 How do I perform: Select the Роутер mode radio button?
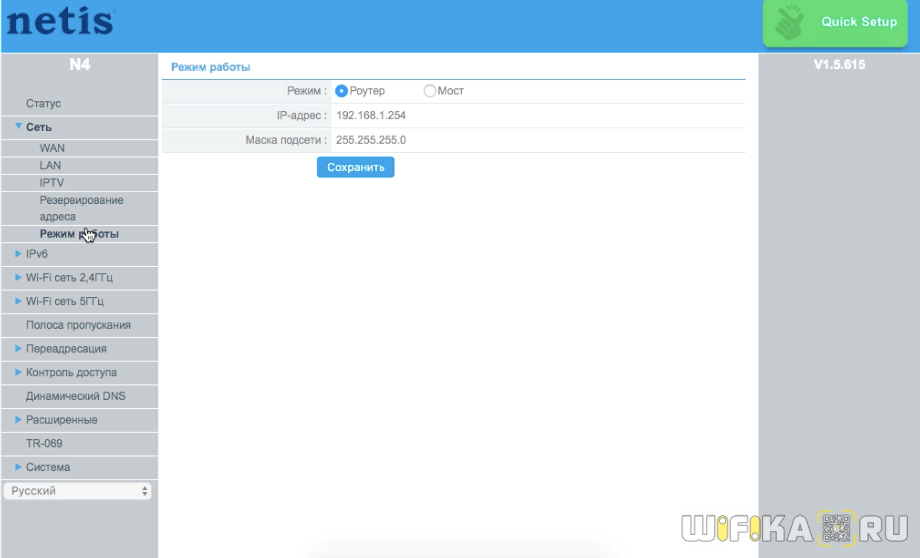coord(341,91)
